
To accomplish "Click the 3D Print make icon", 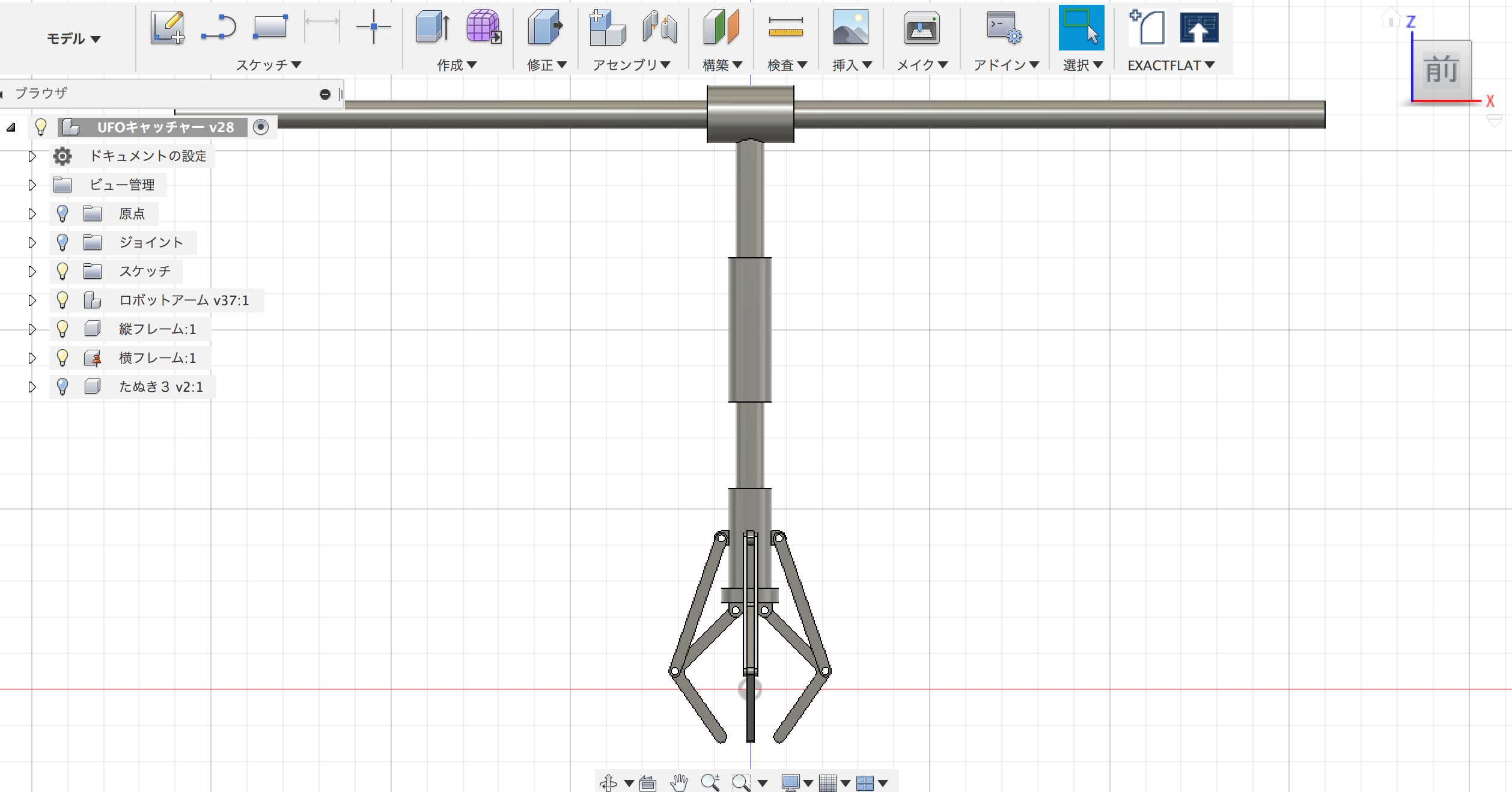I will pyautogui.click(x=921, y=28).
